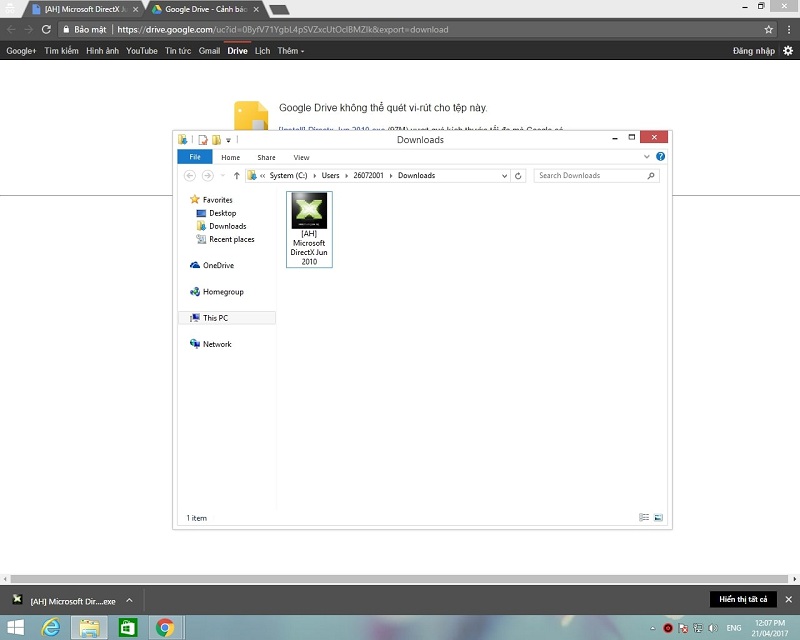
Task: Refresh the Downloads folder view
Action: [x=518, y=175]
